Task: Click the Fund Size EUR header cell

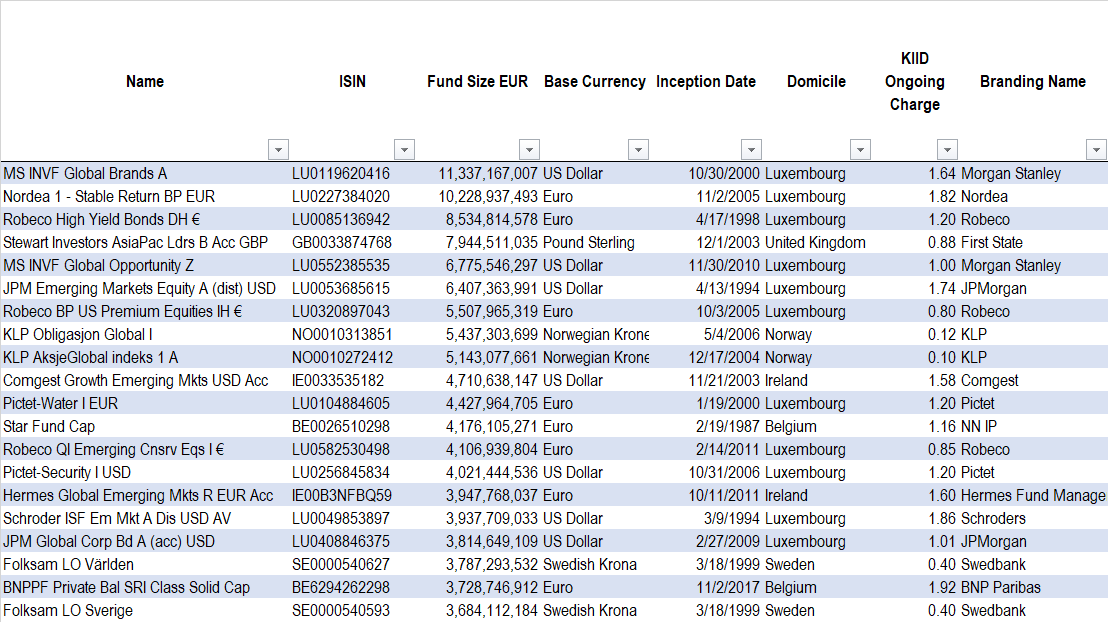Action: tap(477, 82)
